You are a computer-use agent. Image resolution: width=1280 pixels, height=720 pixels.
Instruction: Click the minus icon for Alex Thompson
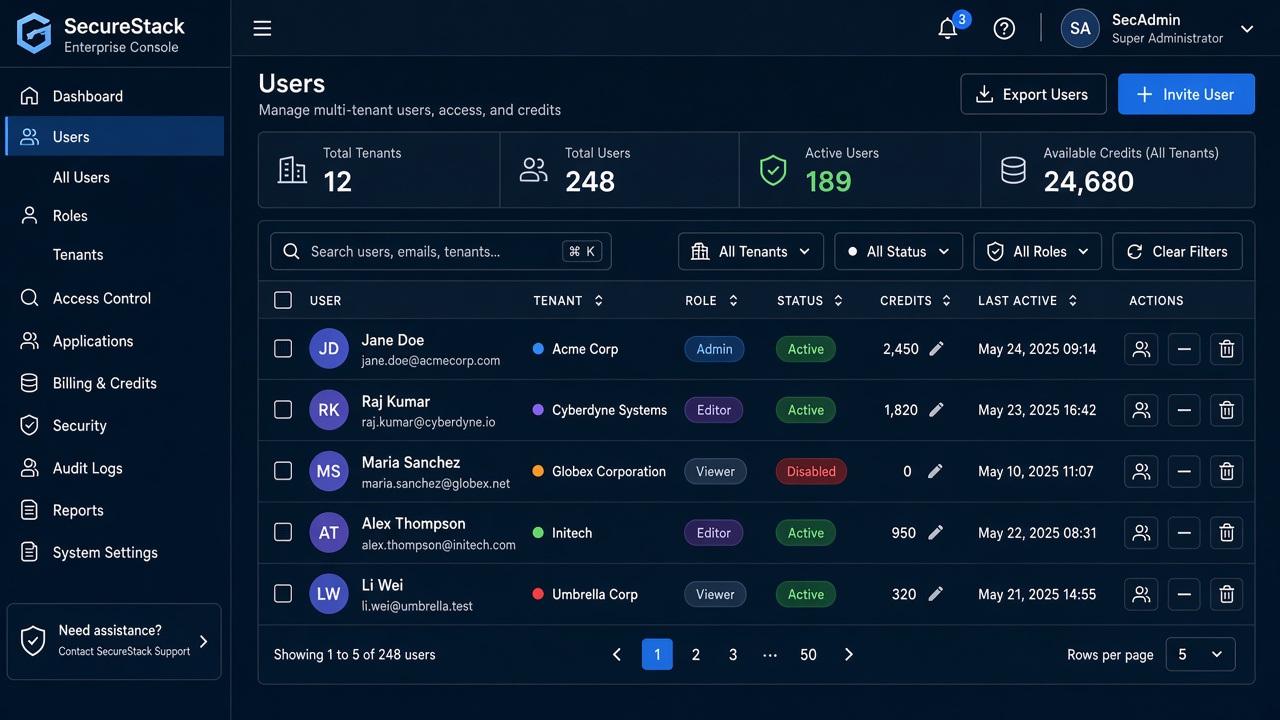(1184, 533)
